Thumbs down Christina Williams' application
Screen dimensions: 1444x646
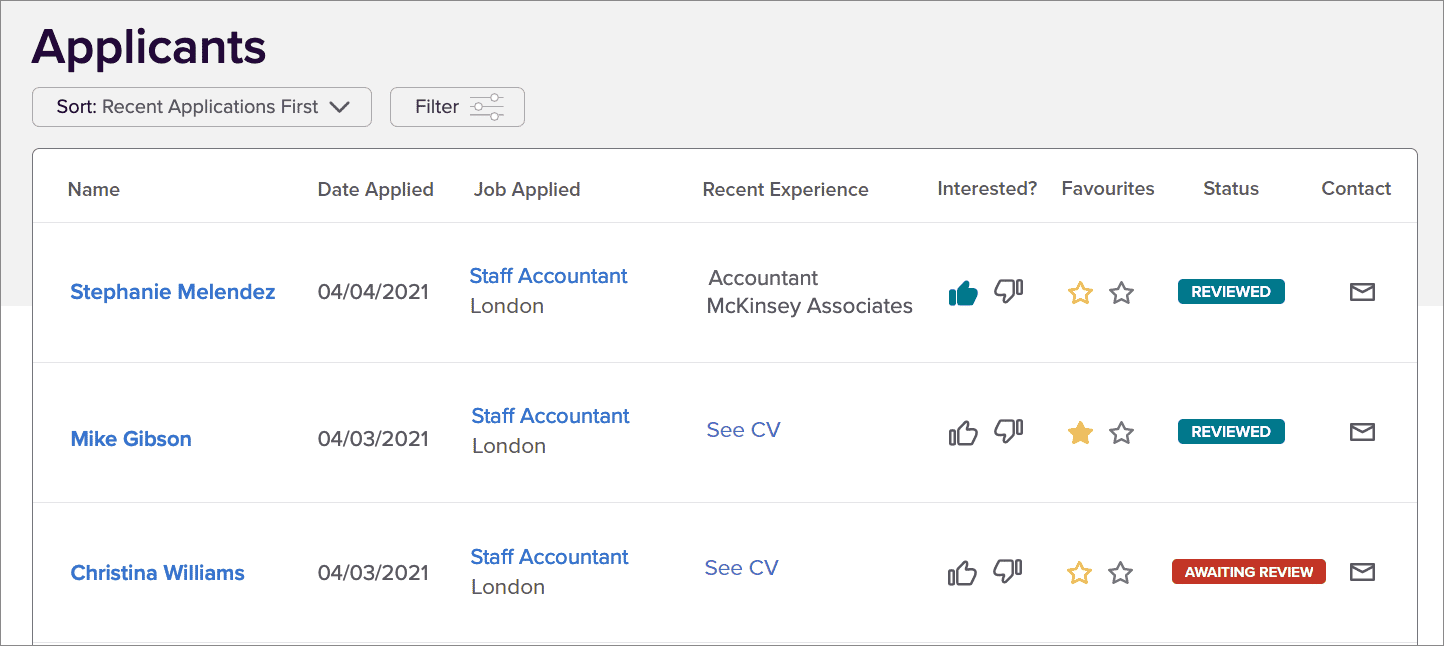tap(1008, 572)
